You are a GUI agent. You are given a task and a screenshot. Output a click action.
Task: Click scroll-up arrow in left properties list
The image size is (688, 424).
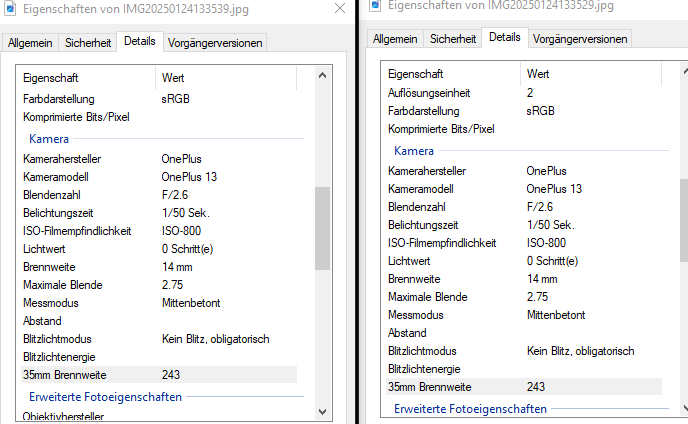[x=322, y=76]
